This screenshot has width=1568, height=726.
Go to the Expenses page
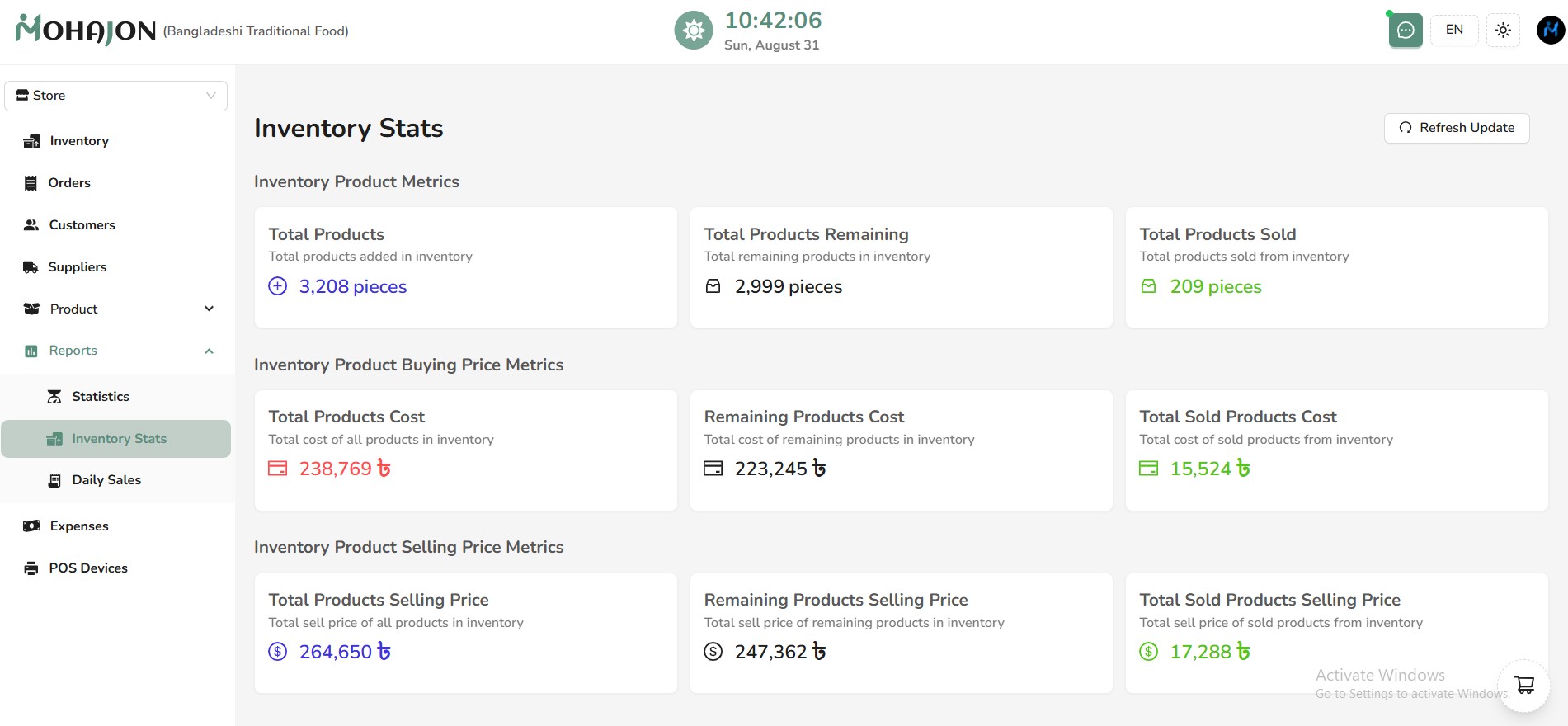pyautogui.click(x=78, y=526)
